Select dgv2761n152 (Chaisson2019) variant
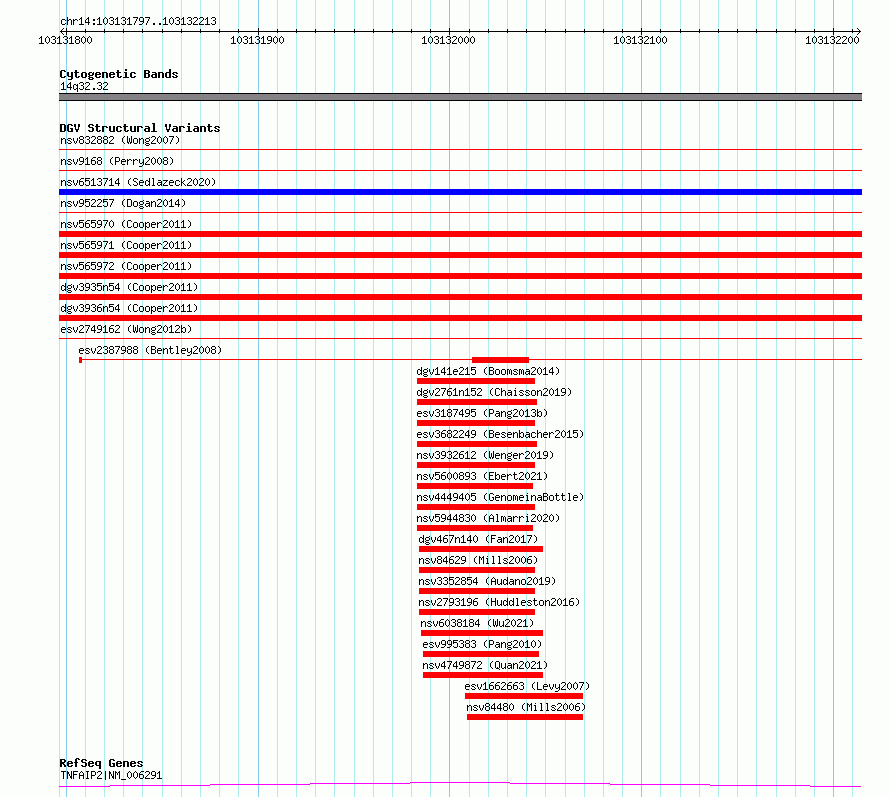Screen dimensions: 890x797 pos(494,392)
